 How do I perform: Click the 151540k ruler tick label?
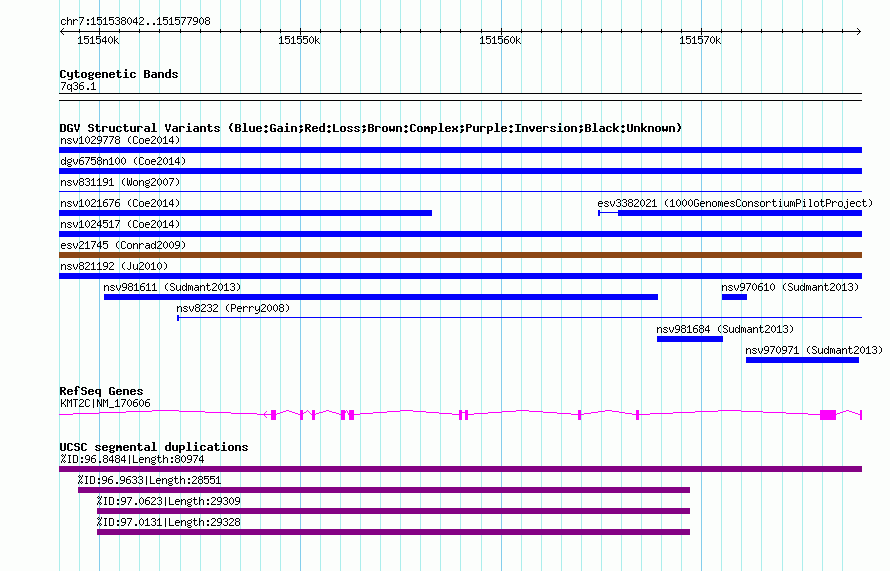98,40
